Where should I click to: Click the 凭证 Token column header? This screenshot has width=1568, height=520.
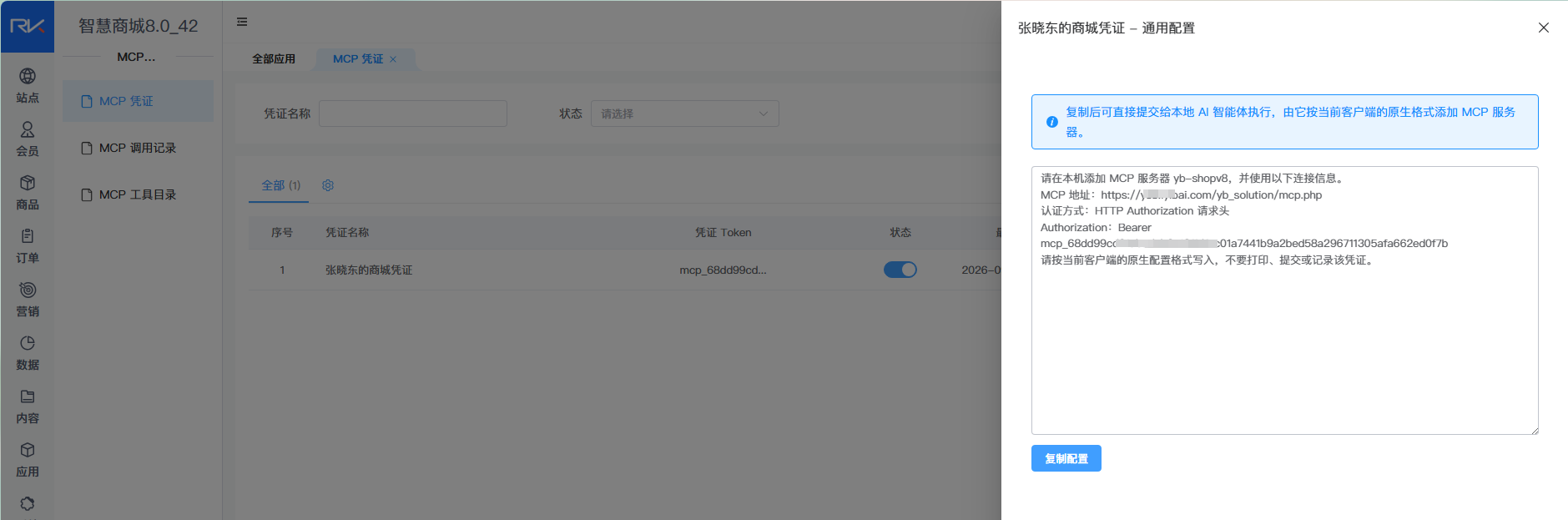[x=723, y=233]
